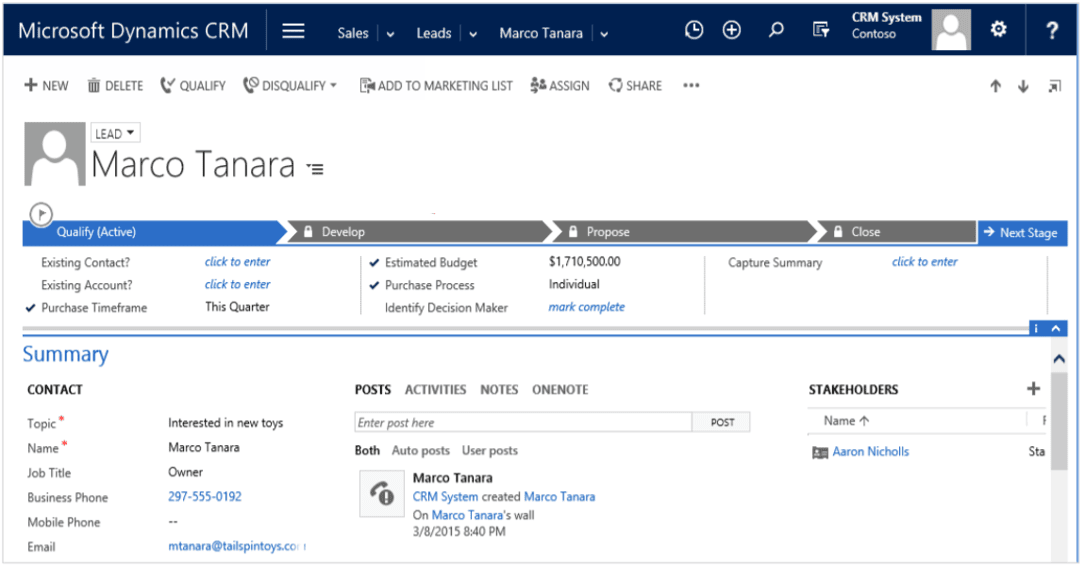Click to enter Existing Contact
1080x566 pixels.
click(x=238, y=262)
